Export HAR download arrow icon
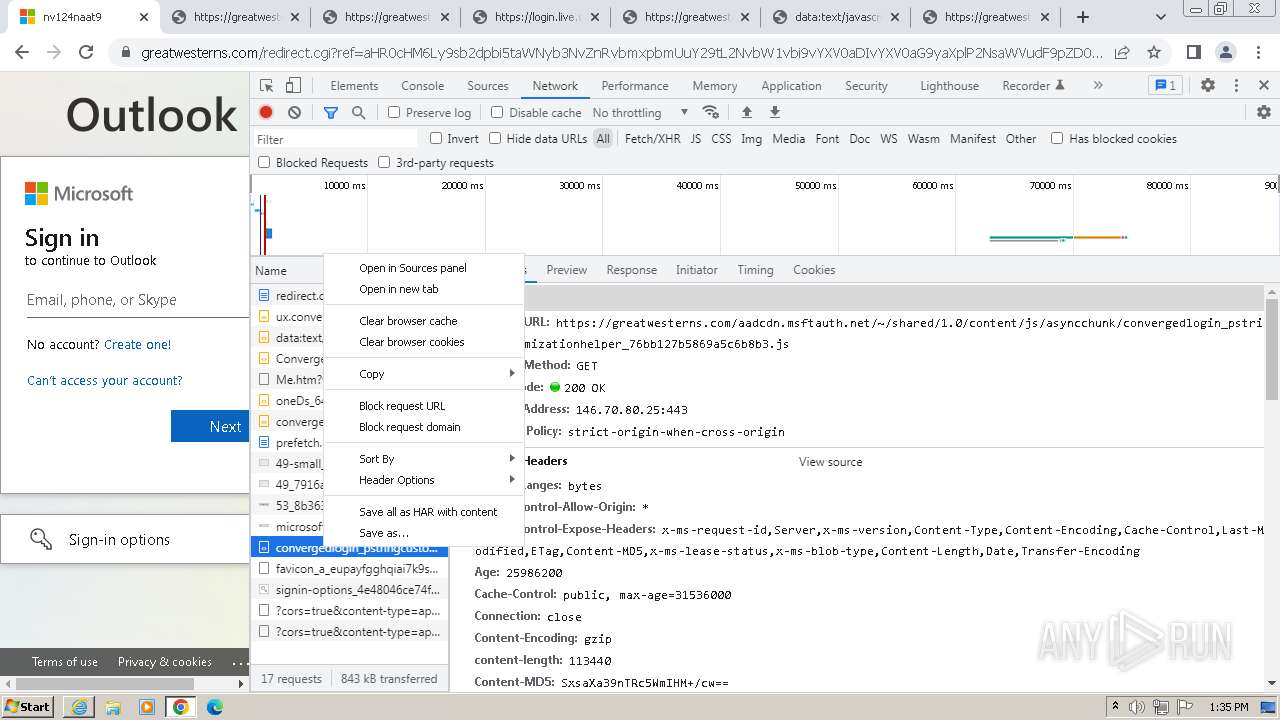This screenshot has width=1280, height=720. pos(774,113)
